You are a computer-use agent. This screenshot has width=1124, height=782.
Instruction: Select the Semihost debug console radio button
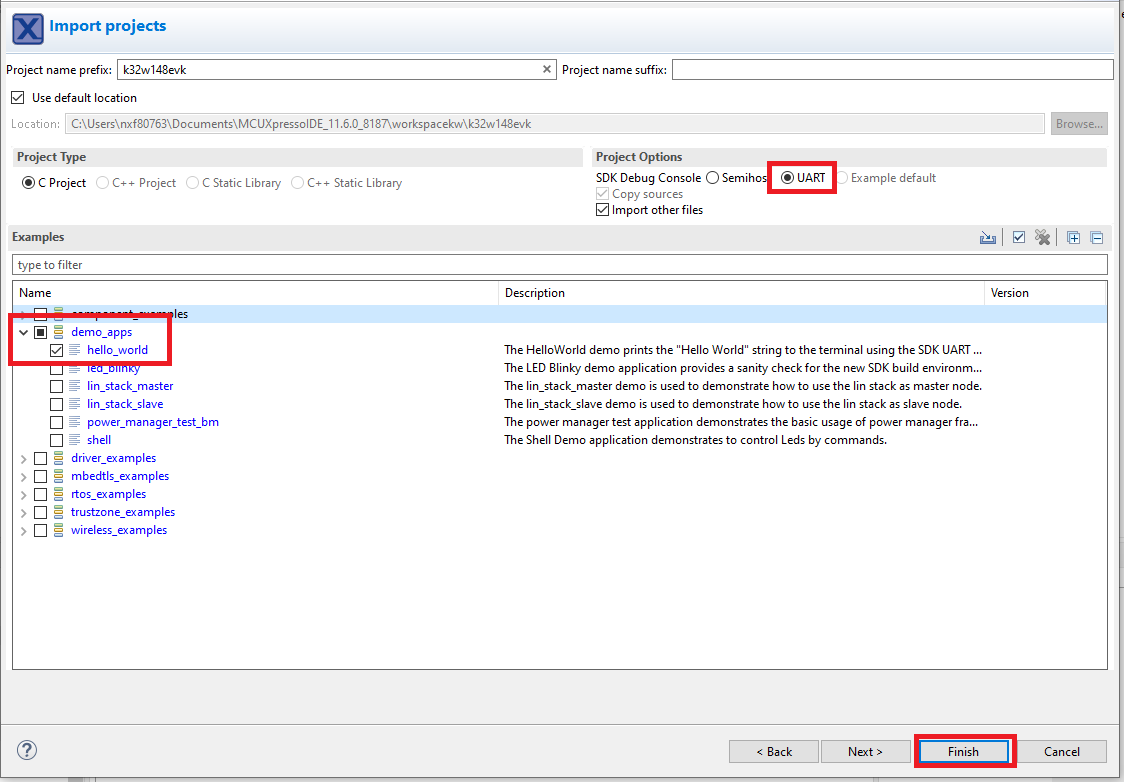[x=712, y=178]
